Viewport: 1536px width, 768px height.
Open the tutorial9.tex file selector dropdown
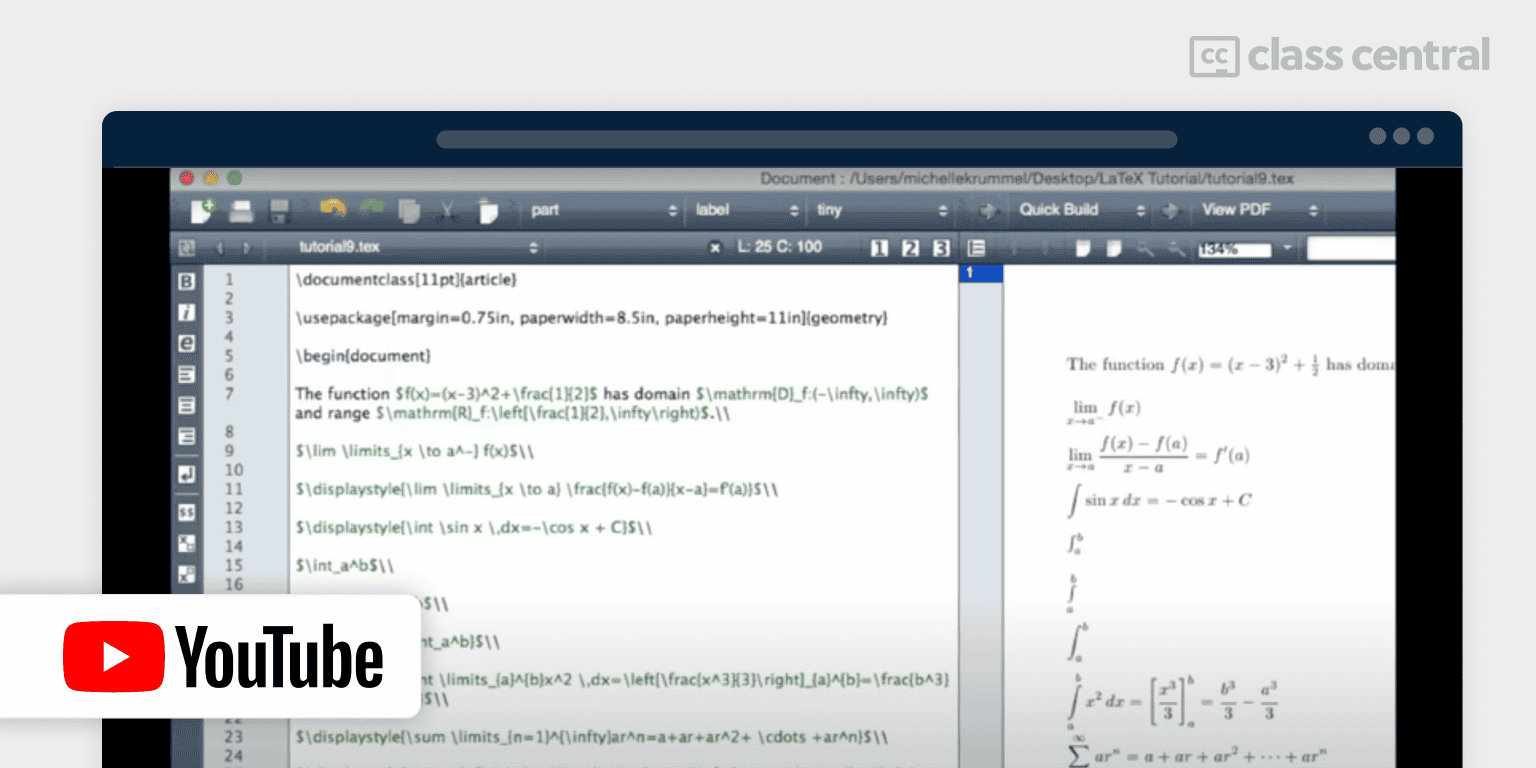(x=418, y=247)
